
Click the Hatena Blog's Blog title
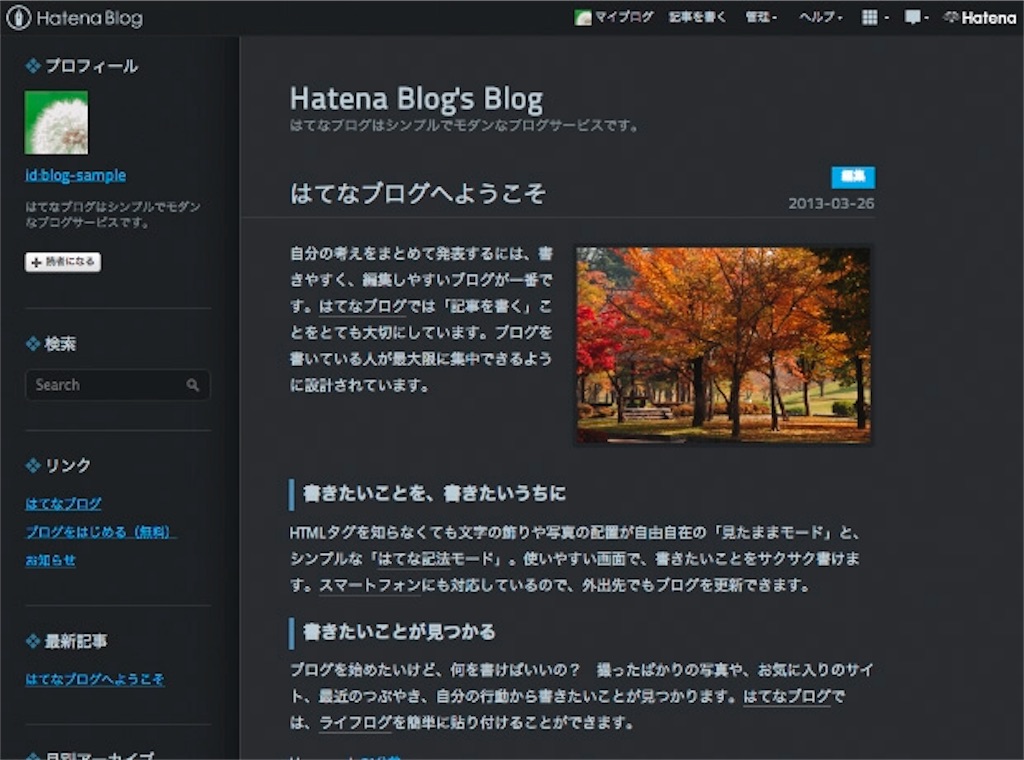[416, 99]
